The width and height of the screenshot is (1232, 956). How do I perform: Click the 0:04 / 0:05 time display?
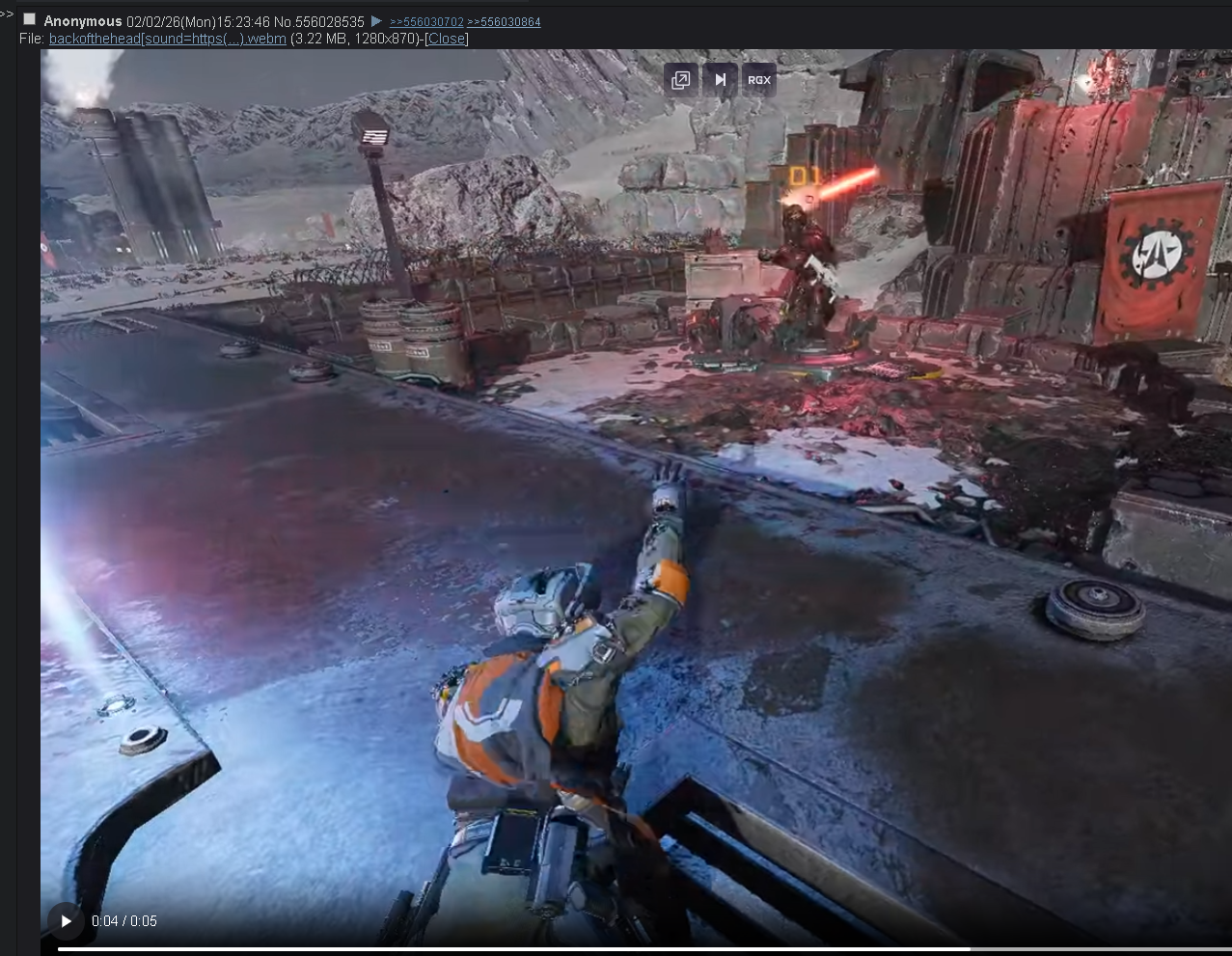(x=124, y=921)
